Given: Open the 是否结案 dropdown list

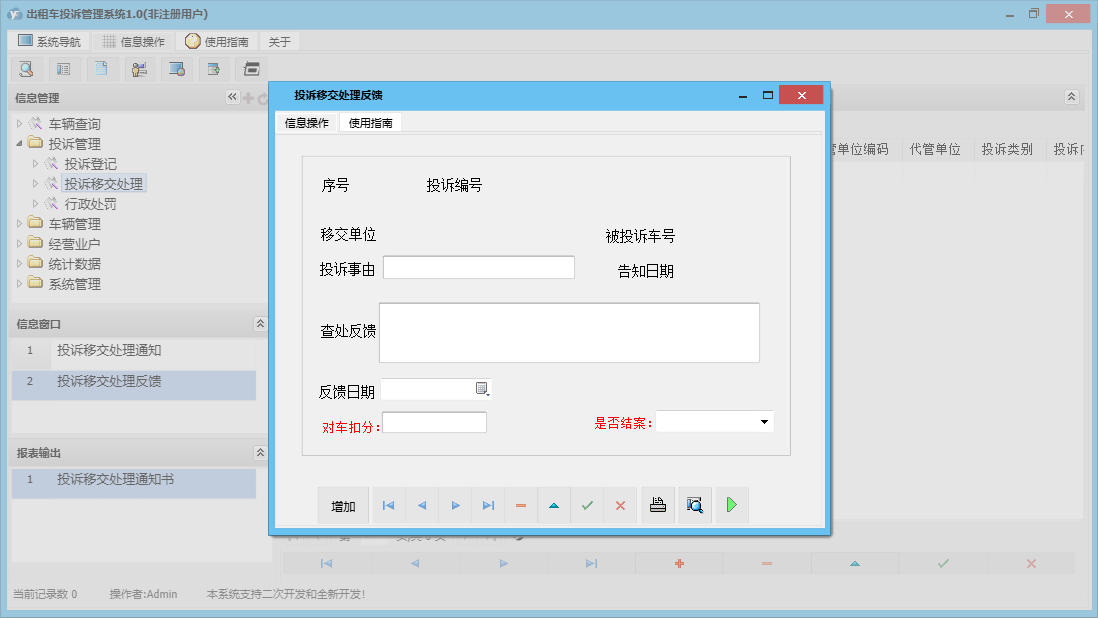Looking at the screenshot, I should click(764, 421).
